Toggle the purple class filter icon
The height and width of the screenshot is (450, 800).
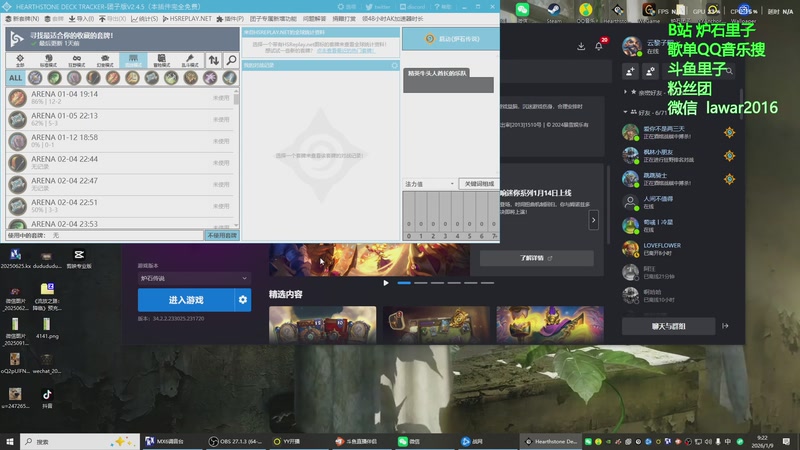click(x=210, y=78)
